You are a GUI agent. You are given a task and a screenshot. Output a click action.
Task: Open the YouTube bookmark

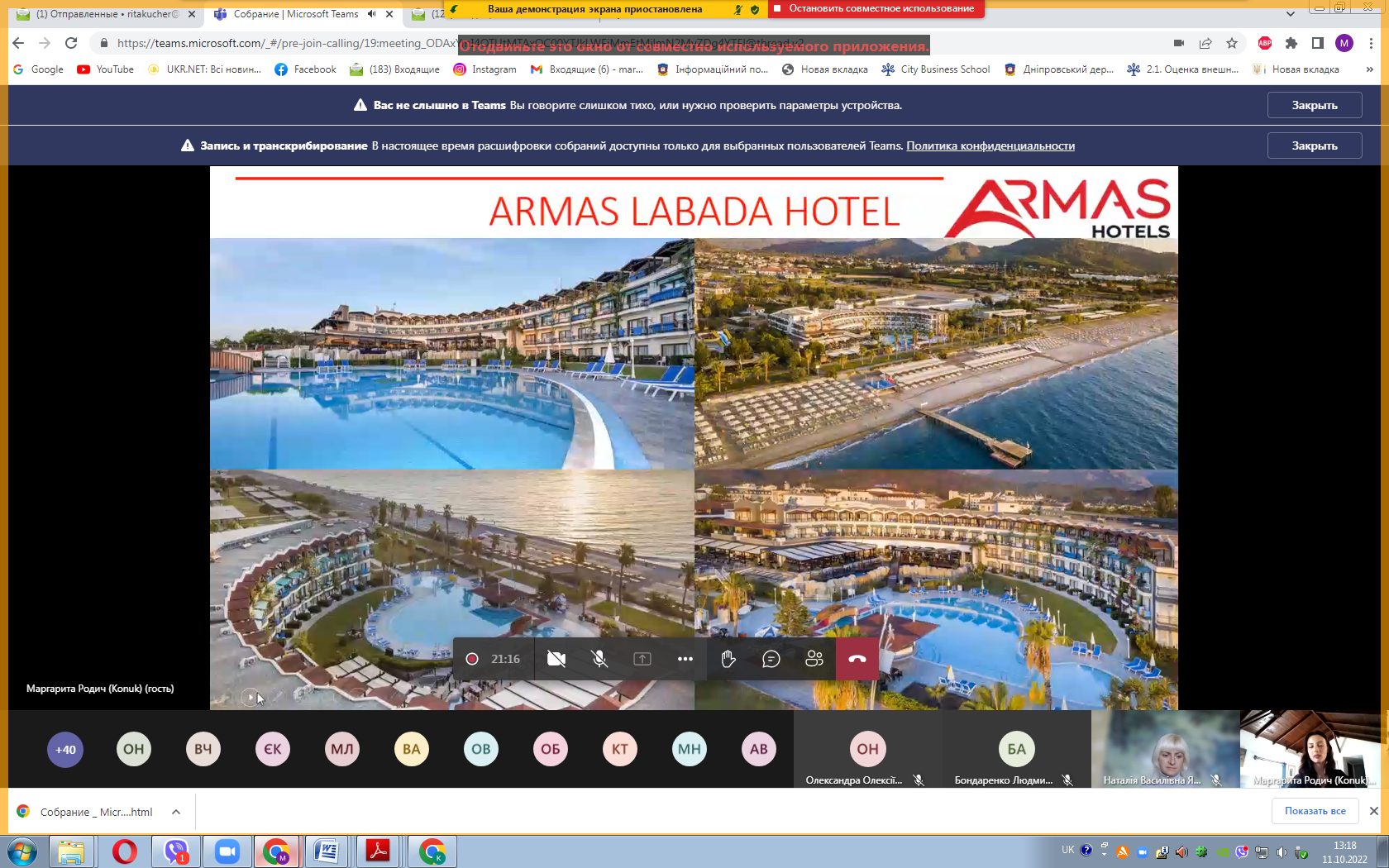pyautogui.click(x=105, y=69)
